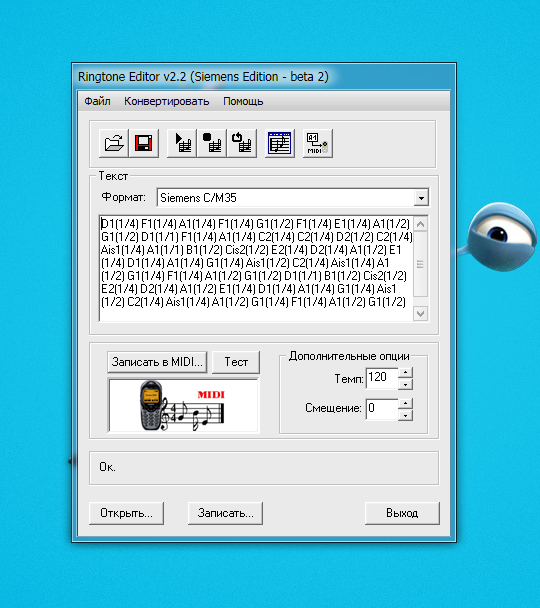540x608 pixels.
Task: Increase Смещение with its up arrow
Action: tap(405, 404)
